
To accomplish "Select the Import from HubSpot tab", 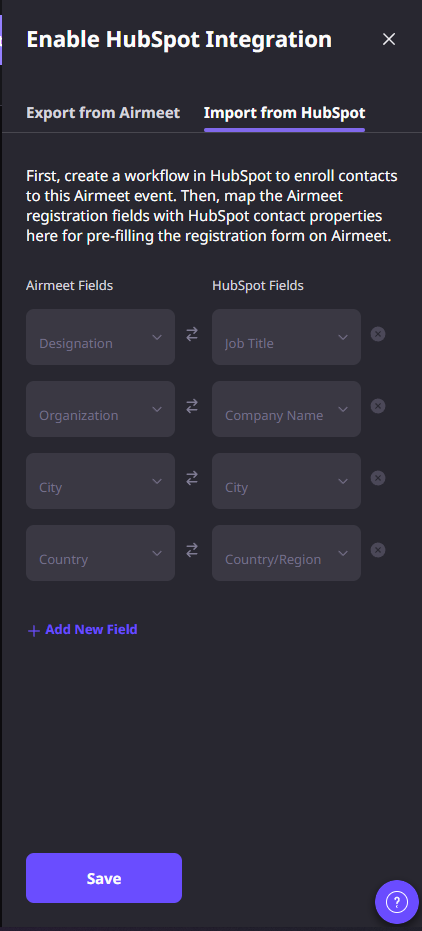I will (x=284, y=112).
